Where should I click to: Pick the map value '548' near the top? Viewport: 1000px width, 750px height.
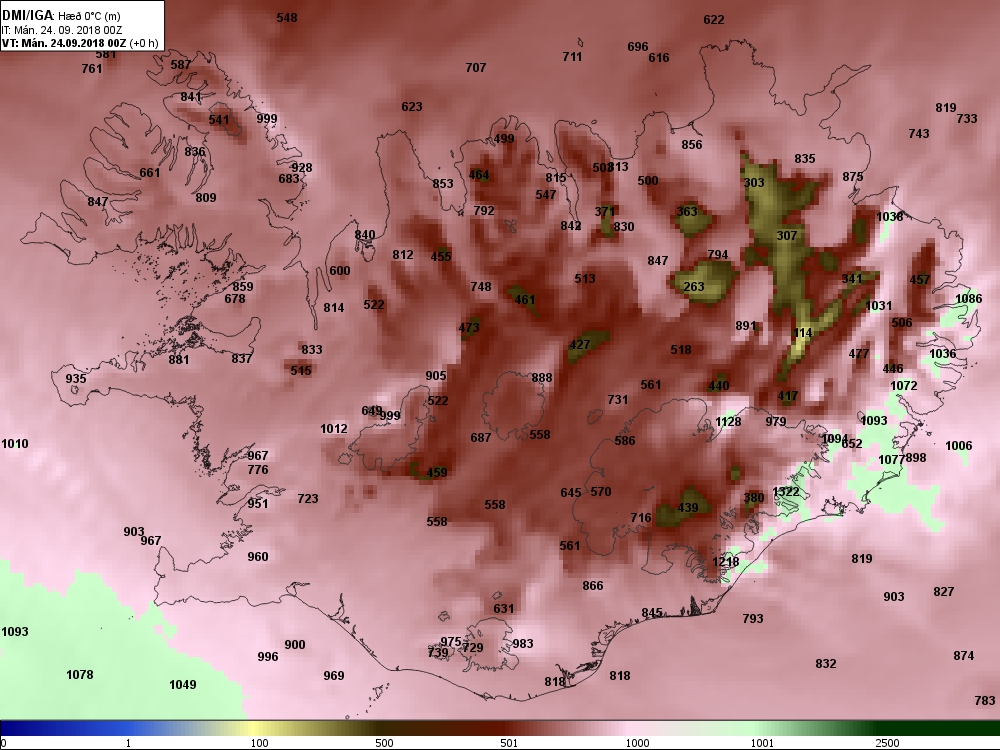pos(287,18)
